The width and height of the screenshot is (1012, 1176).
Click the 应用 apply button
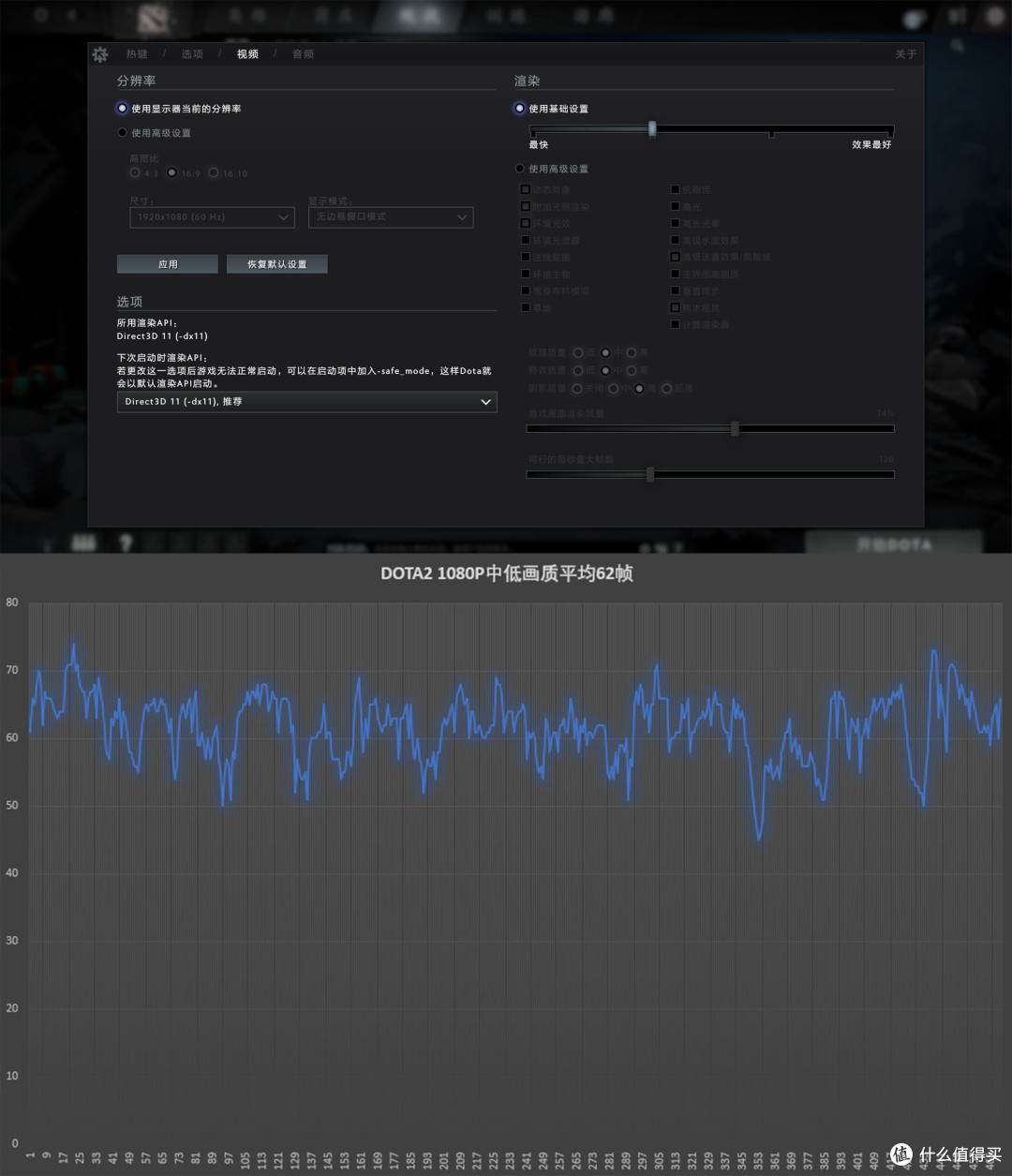pos(168,264)
